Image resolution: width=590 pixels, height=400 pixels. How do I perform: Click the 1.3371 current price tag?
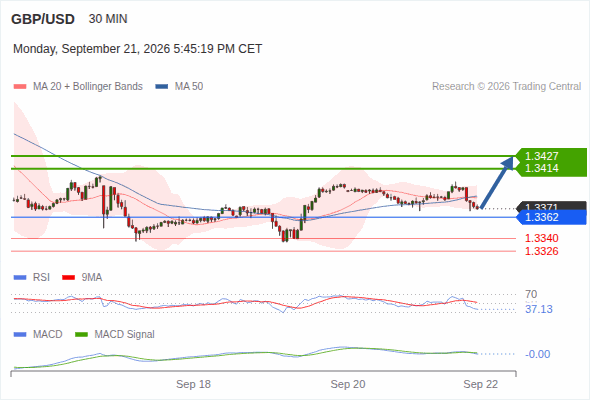click(x=552, y=206)
